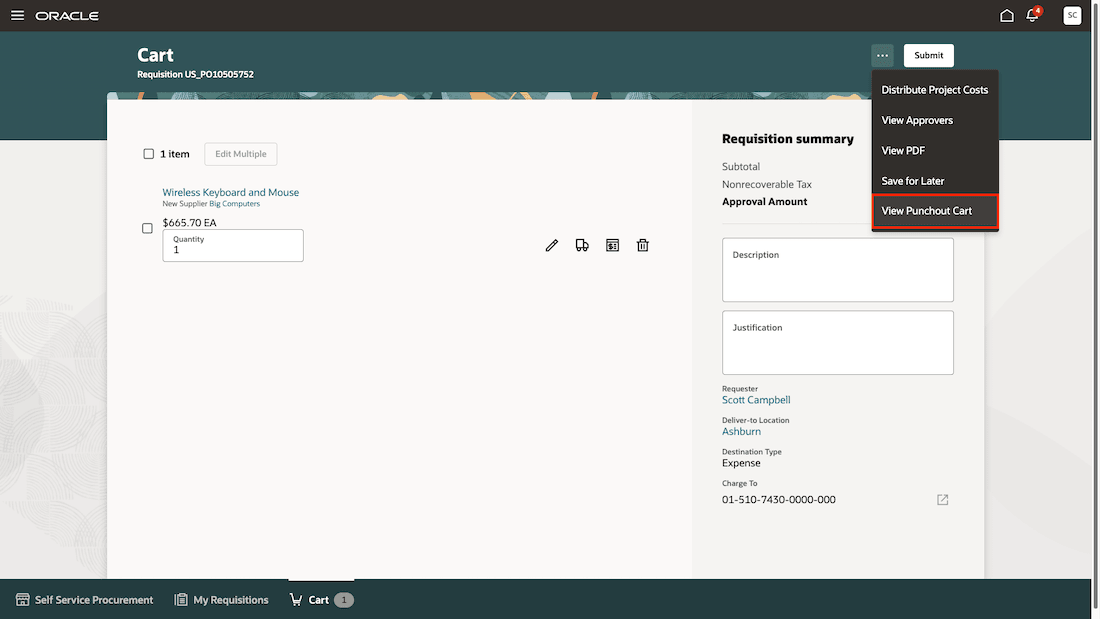The height and width of the screenshot is (619, 1100).
Task: Click into the Justification text box
Action: tap(838, 342)
